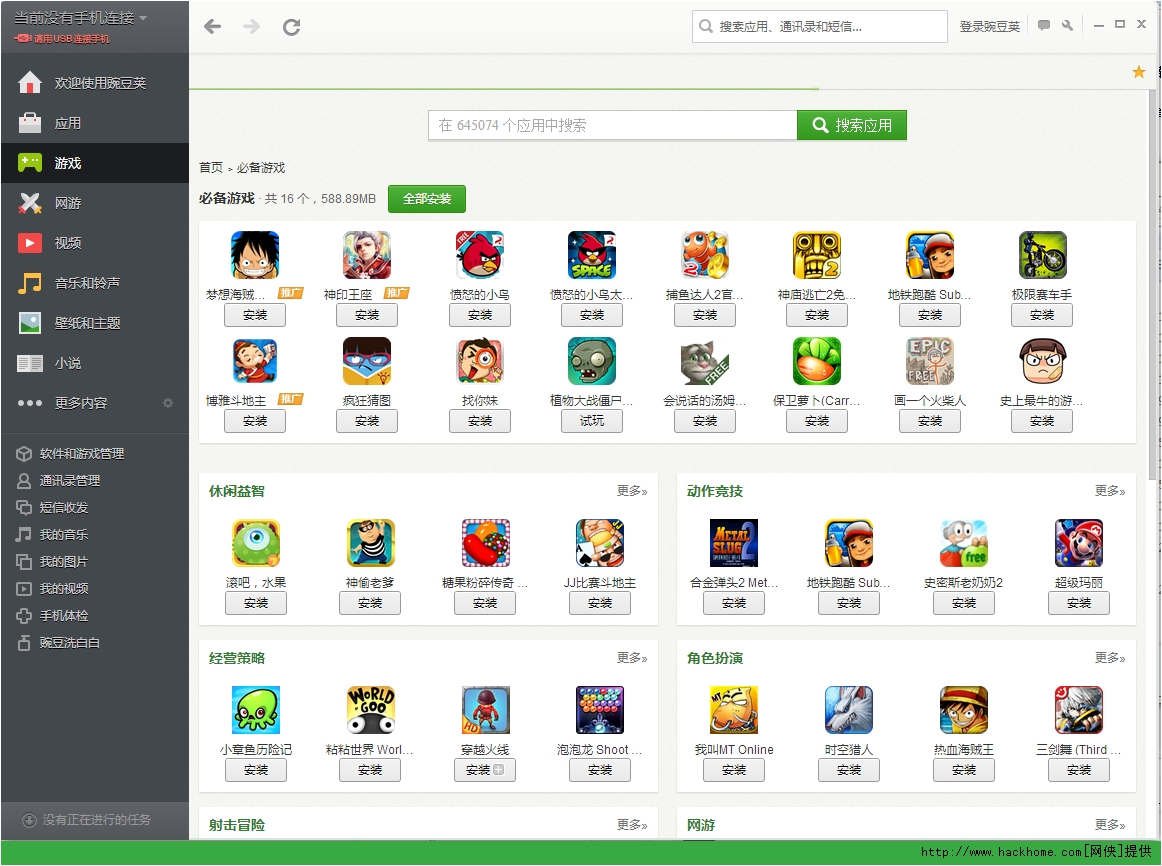Open the 应用 sidebar section
This screenshot has width=1162, height=866.
click(x=95, y=123)
